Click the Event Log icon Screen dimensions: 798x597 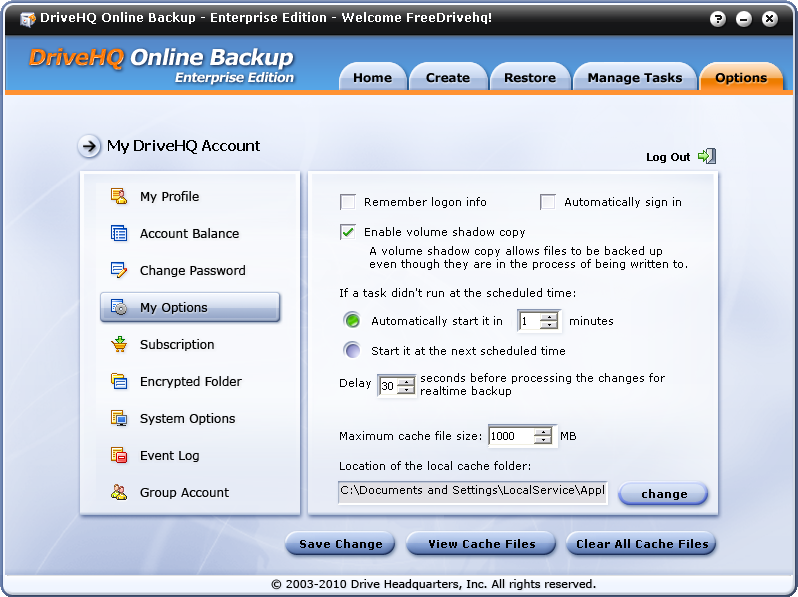click(x=119, y=455)
